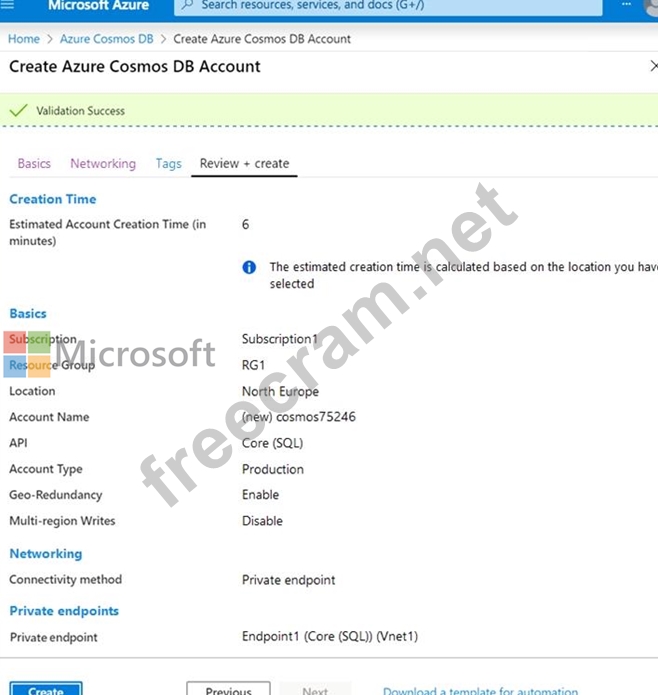This screenshot has width=658, height=695.
Task: Click the Networking section heading
Action: point(46,554)
